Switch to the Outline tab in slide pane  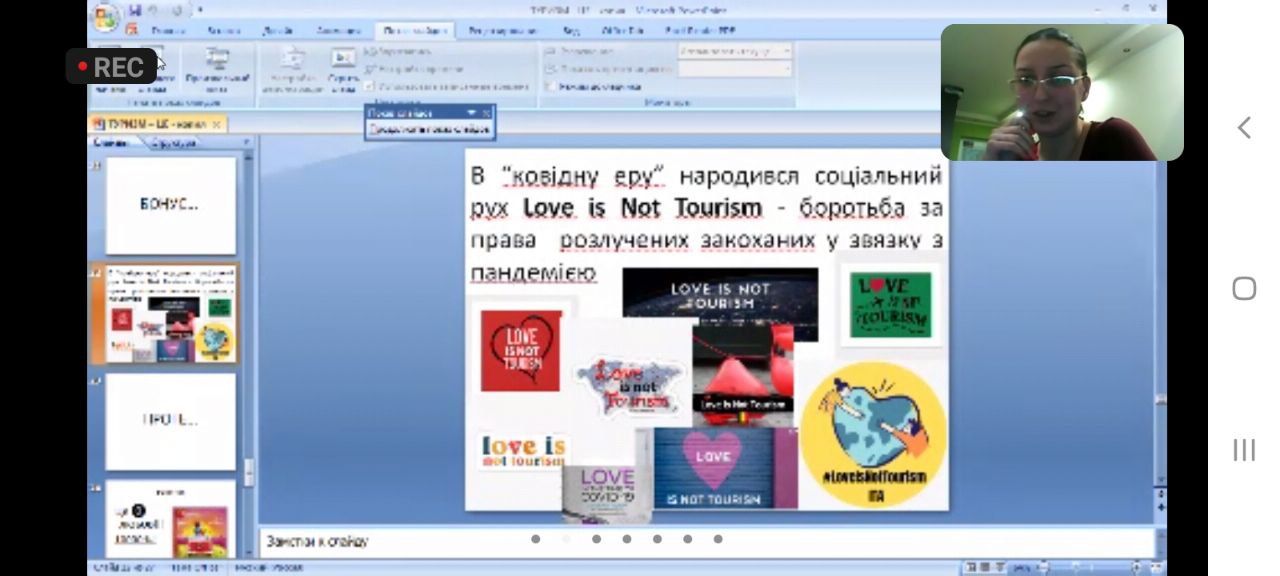[175, 144]
